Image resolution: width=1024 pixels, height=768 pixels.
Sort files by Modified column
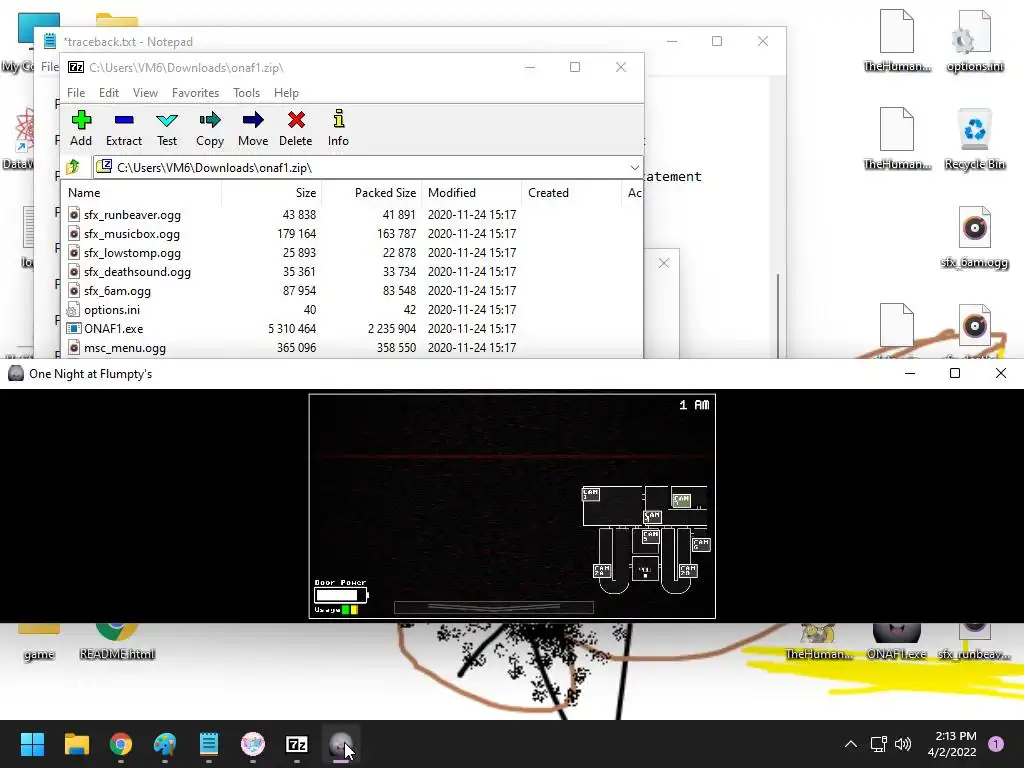[x=472, y=193]
